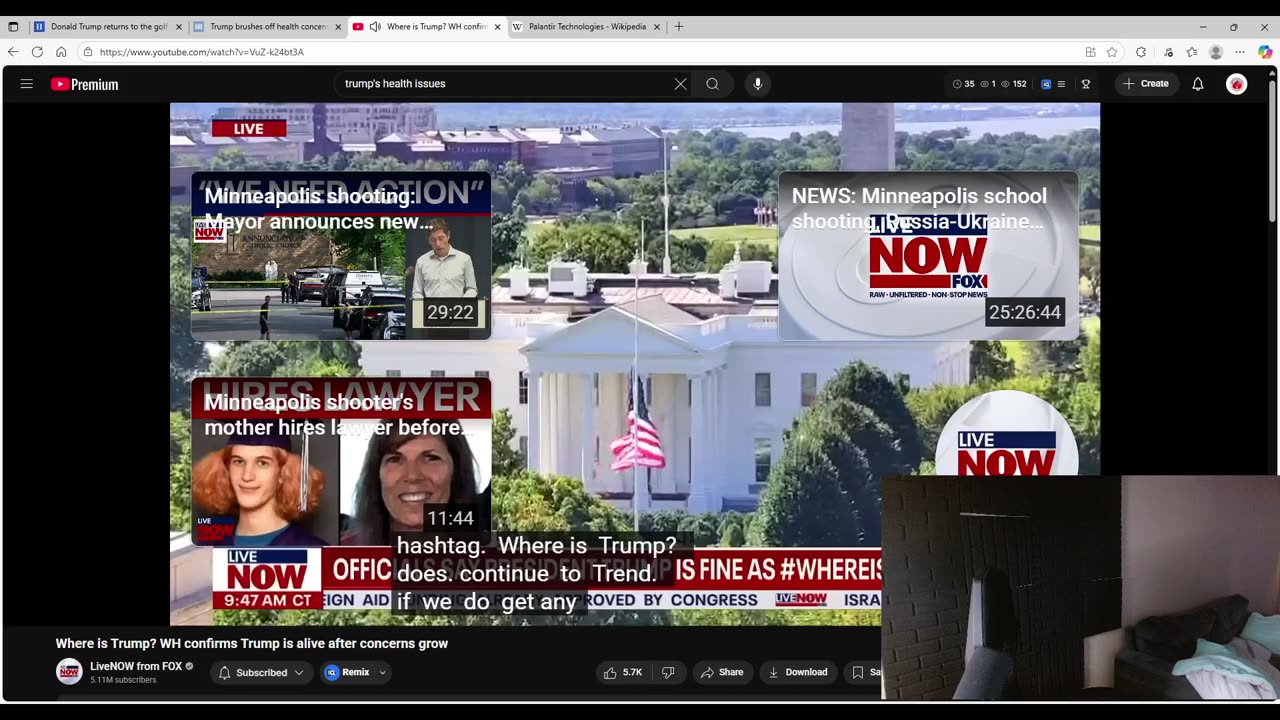Open NEWS Minneapolis school shooting video card
Viewport: 1280px width, 720px height.
click(x=928, y=256)
